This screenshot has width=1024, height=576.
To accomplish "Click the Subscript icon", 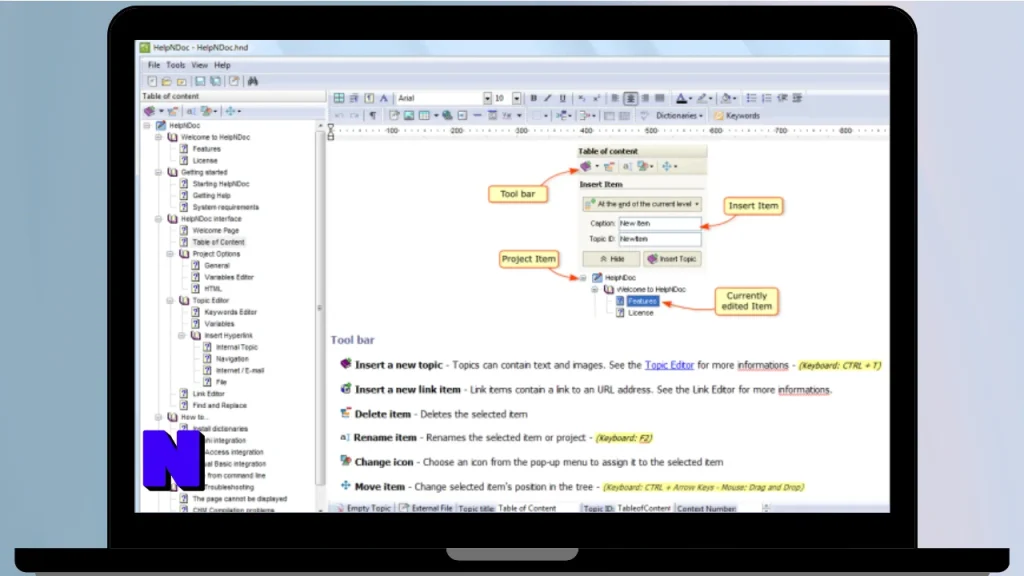I will pyautogui.click(x=581, y=98).
